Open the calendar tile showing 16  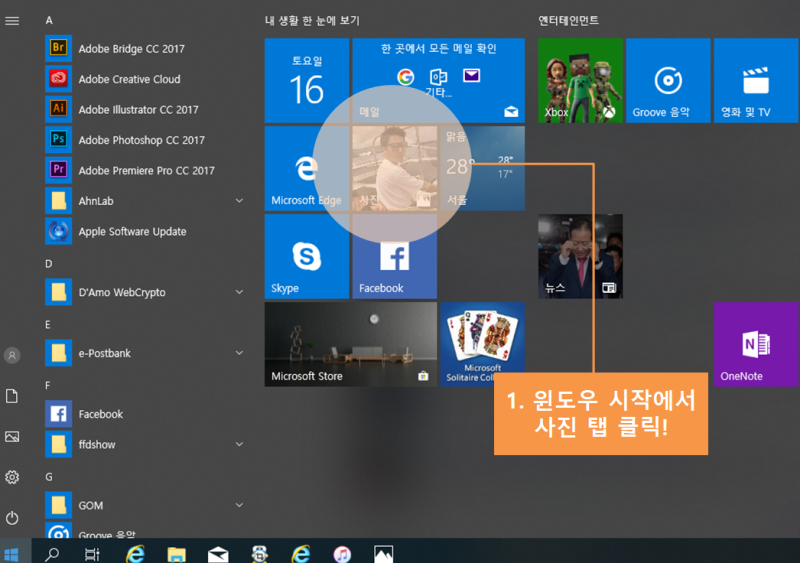point(307,80)
